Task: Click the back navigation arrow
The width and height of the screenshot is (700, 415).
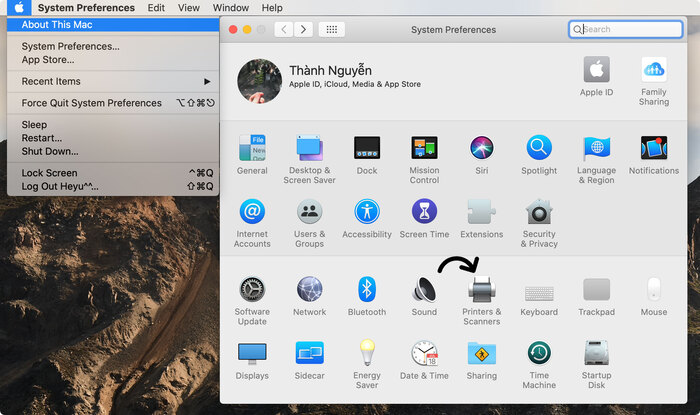Action: tap(284, 29)
